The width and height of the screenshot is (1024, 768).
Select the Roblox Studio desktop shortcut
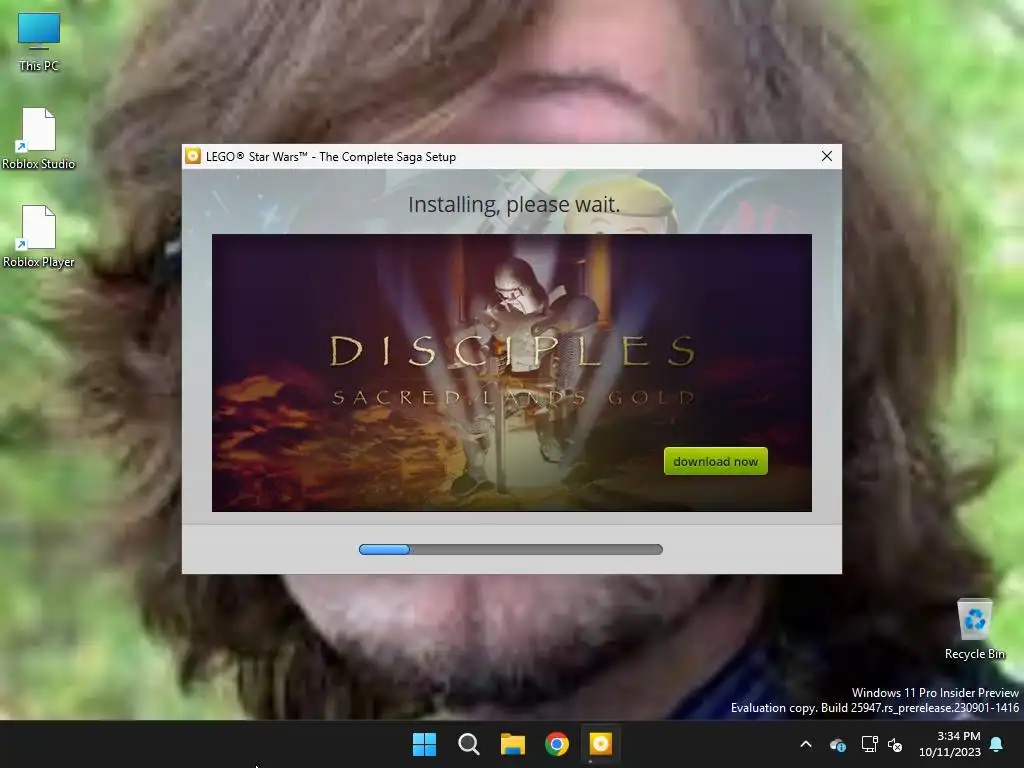(x=39, y=139)
